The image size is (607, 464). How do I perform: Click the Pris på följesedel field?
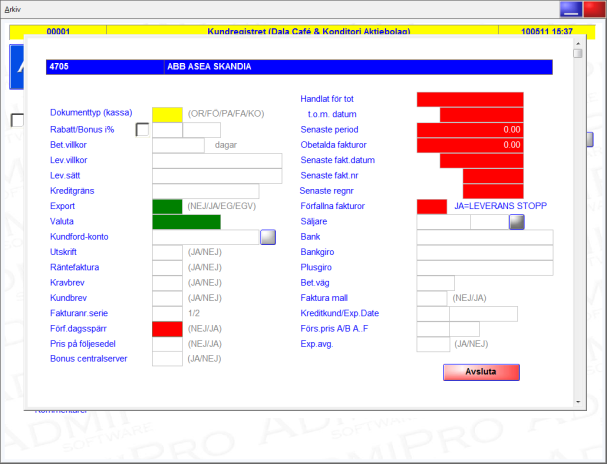coord(167,344)
